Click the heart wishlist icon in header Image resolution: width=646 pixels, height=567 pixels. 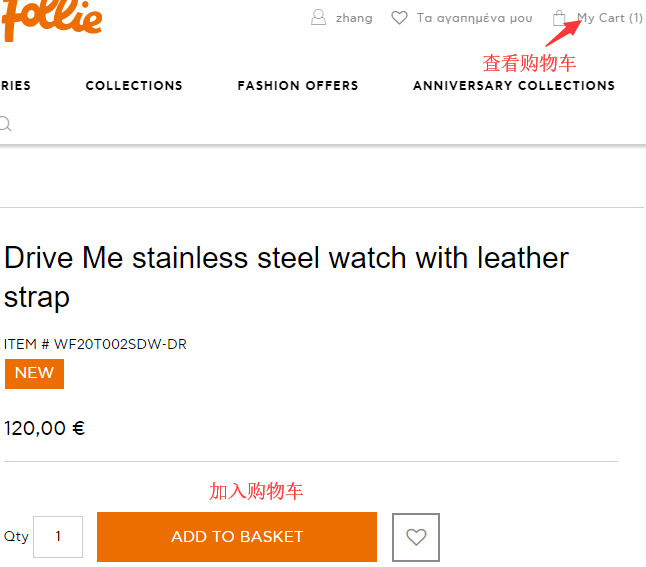(399, 18)
